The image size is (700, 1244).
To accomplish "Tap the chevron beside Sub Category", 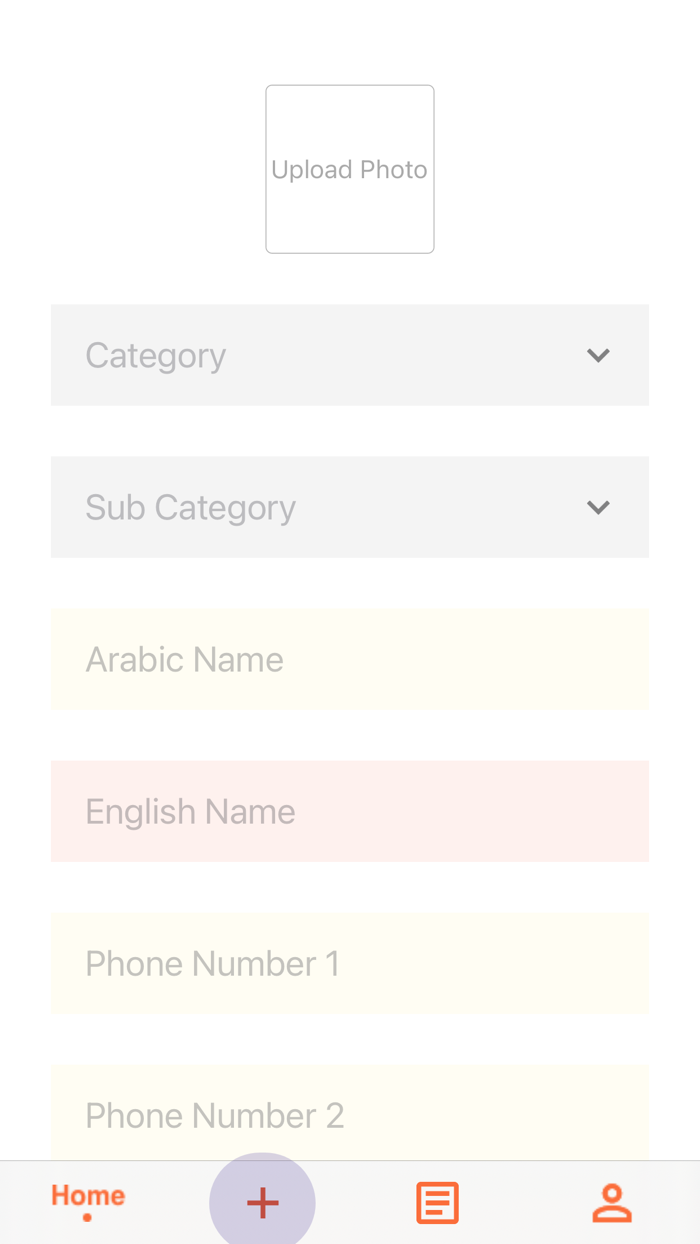I will (x=598, y=507).
